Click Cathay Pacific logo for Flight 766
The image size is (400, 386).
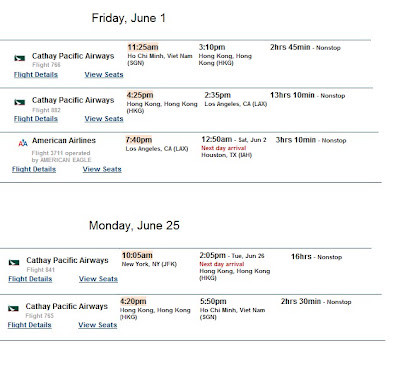point(20,58)
